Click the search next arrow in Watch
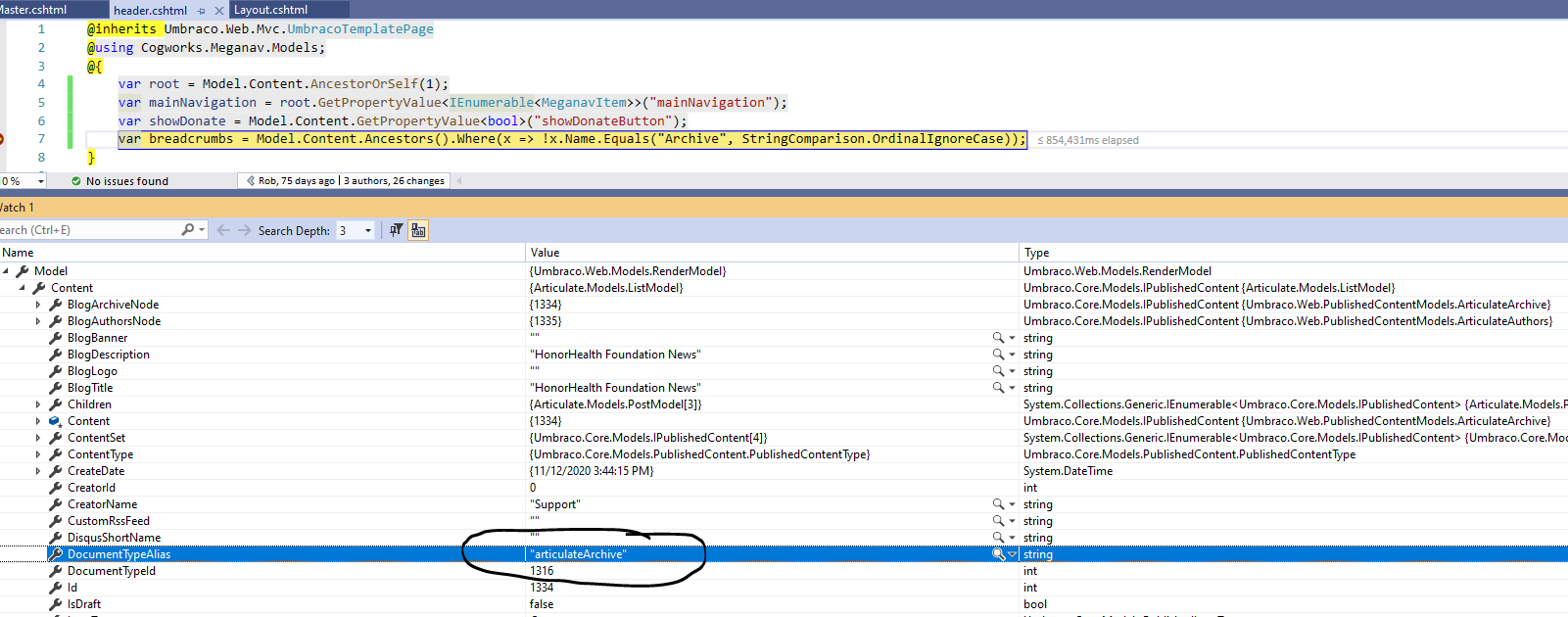 pos(244,230)
